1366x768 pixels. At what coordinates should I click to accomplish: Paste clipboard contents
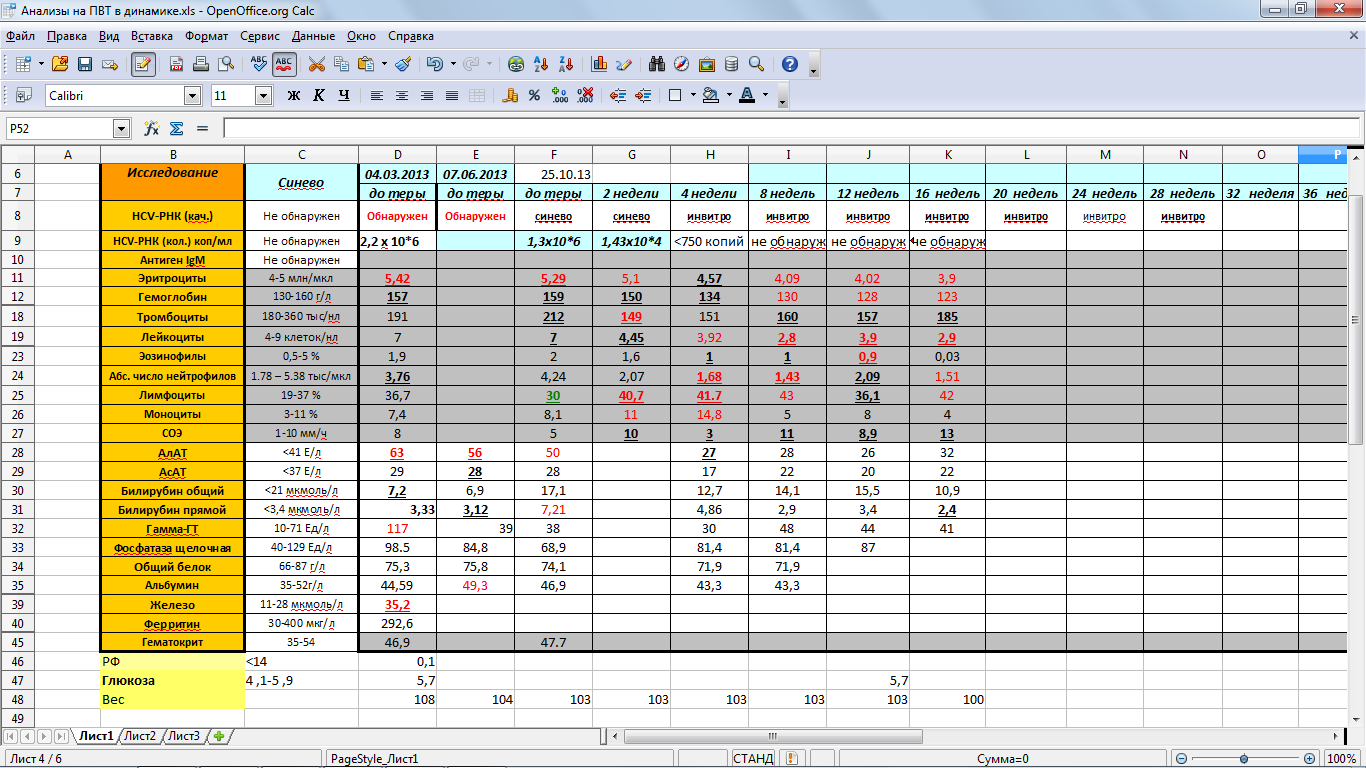coord(366,64)
